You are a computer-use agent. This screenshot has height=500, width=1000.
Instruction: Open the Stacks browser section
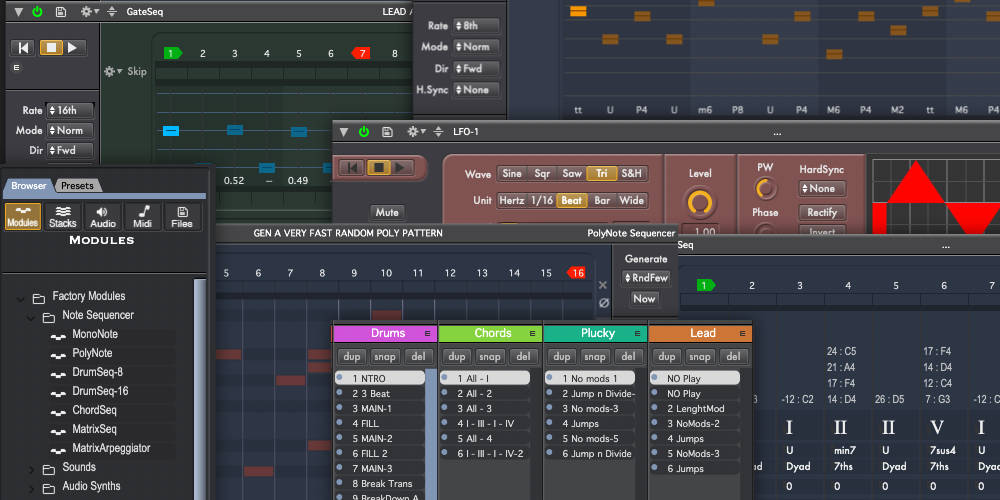[x=63, y=216]
